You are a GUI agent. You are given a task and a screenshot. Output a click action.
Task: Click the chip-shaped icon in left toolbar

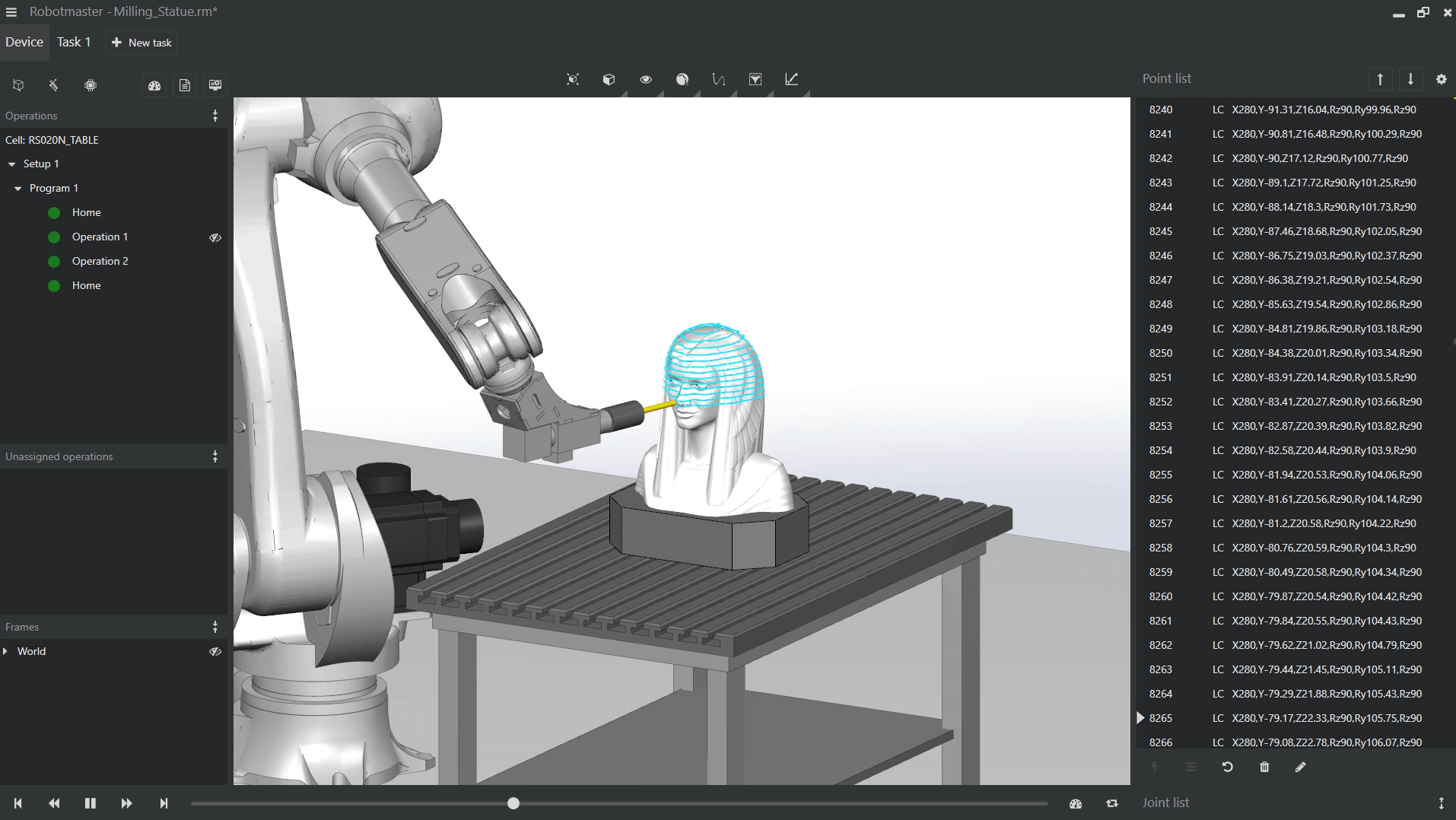91,85
